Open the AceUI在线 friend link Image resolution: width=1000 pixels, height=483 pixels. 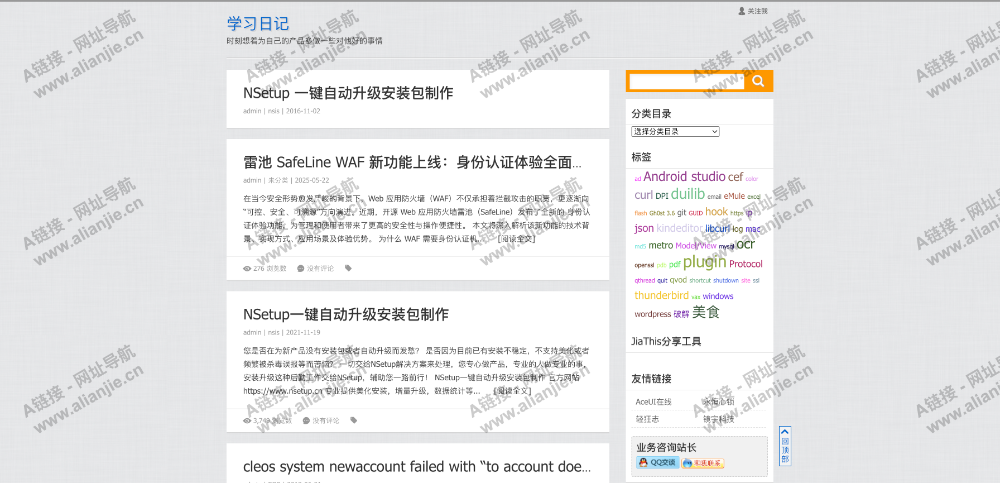[x=654, y=401]
